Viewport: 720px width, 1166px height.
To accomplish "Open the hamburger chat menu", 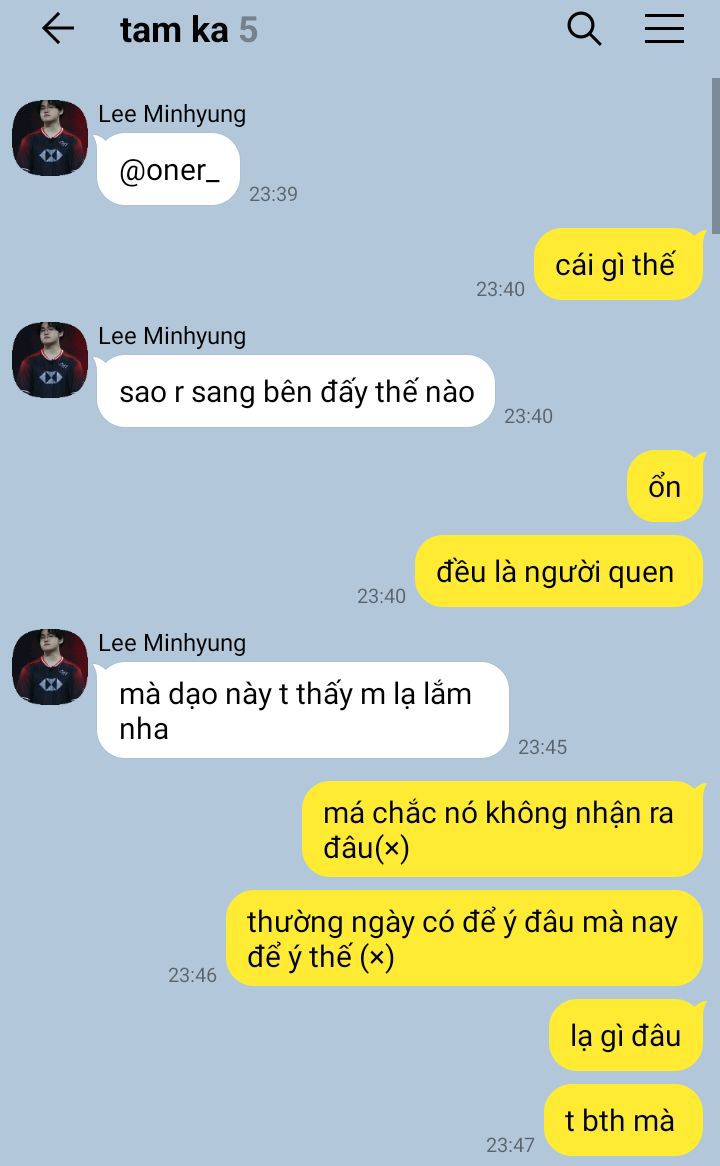I will (x=664, y=29).
